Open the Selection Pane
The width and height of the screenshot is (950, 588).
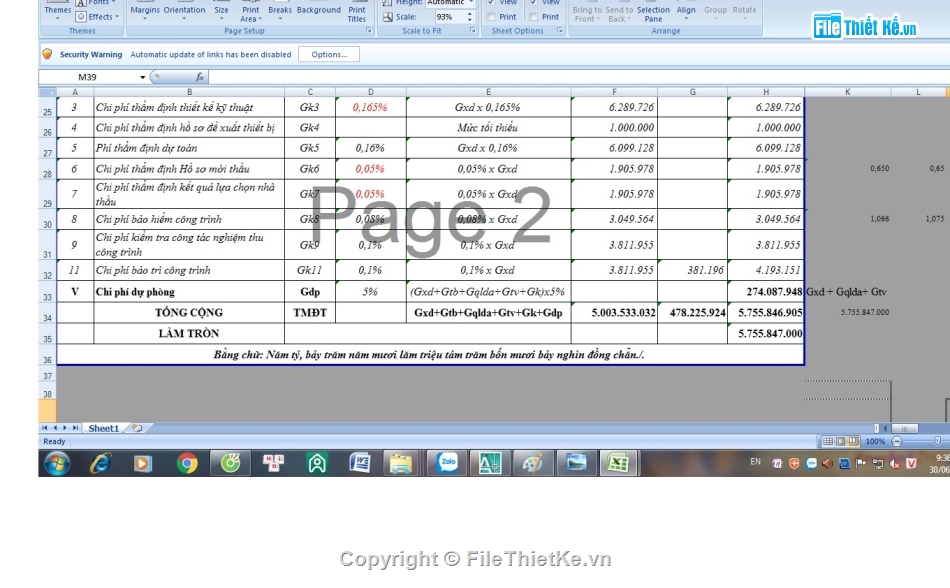pyautogui.click(x=653, y=12)
